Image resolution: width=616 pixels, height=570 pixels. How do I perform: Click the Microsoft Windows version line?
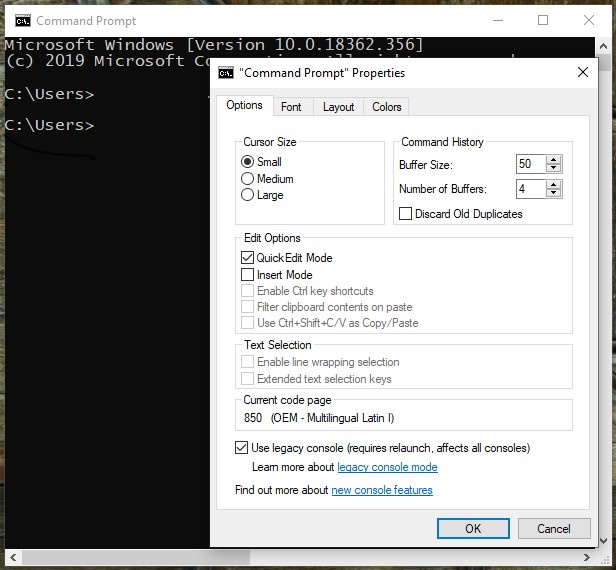pyautogui.click(x=214, y=45)
